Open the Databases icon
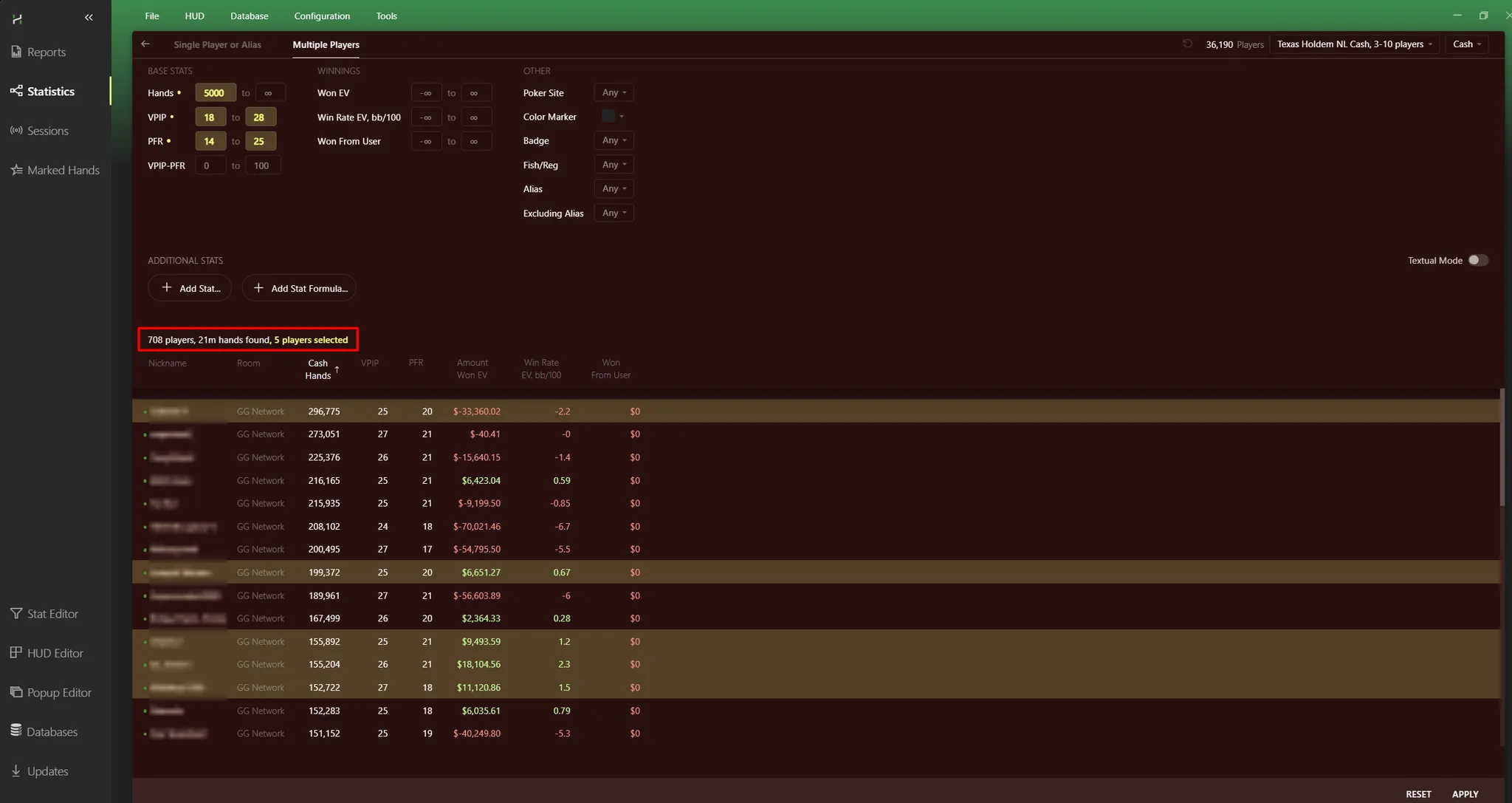1512x803 pixels. 16,731
